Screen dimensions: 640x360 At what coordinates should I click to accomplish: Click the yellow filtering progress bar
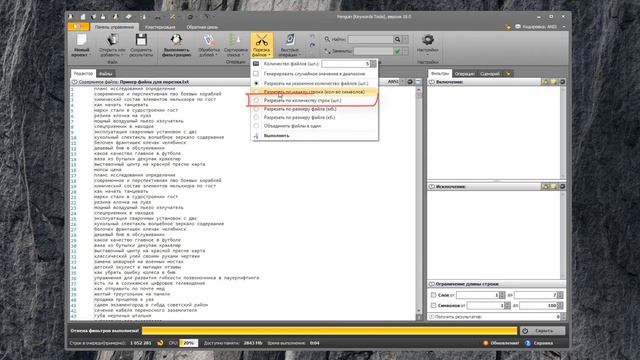click(x=329, y=331)
